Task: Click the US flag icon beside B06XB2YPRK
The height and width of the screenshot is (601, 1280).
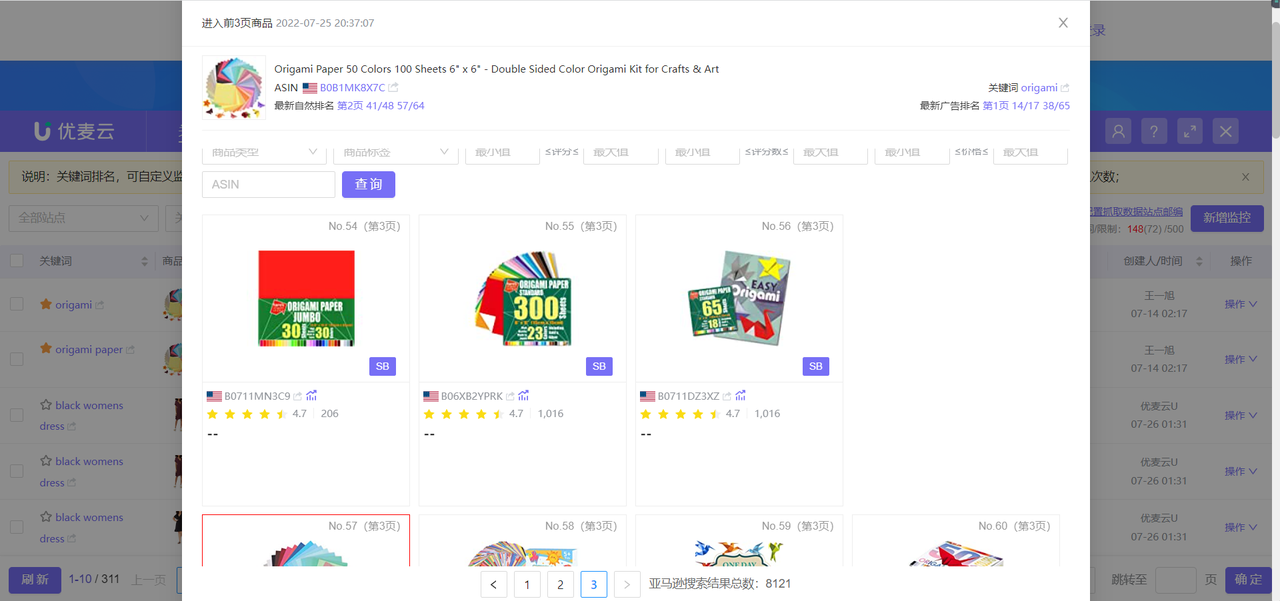Action: pyautogui.click(x=430, y=395)
